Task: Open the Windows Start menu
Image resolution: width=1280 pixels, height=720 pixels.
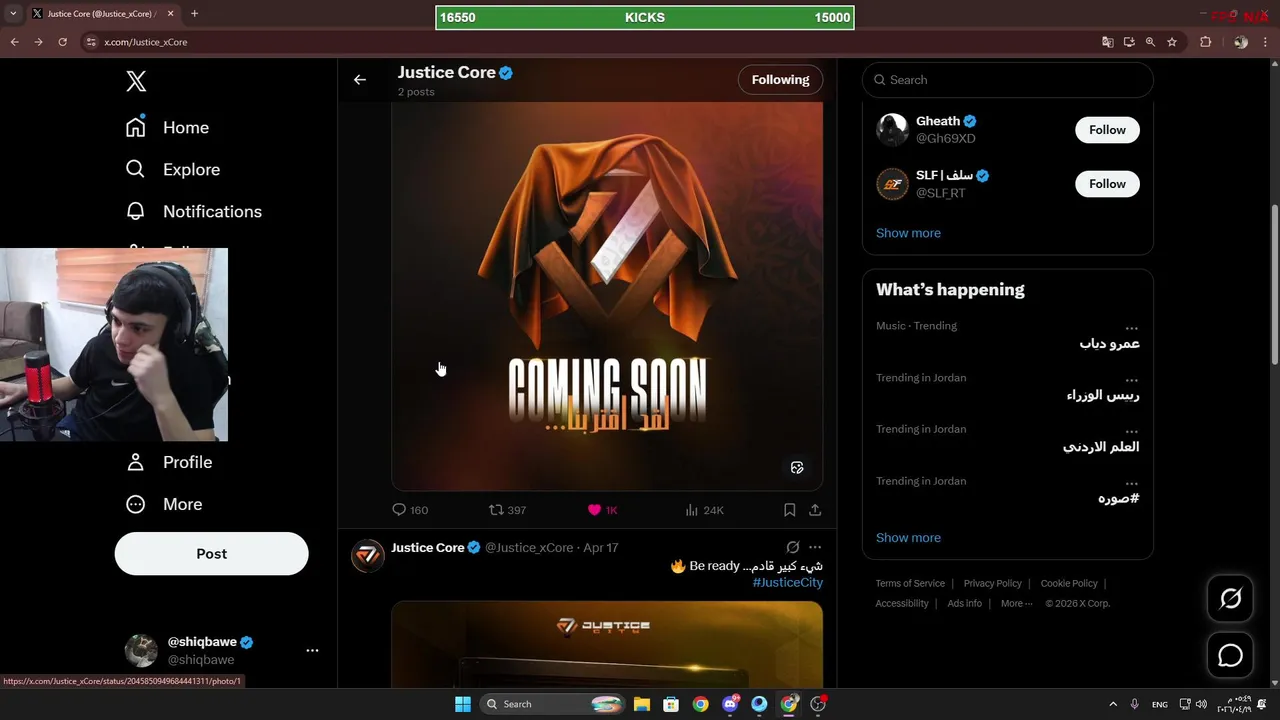Action: coord(463,704)
